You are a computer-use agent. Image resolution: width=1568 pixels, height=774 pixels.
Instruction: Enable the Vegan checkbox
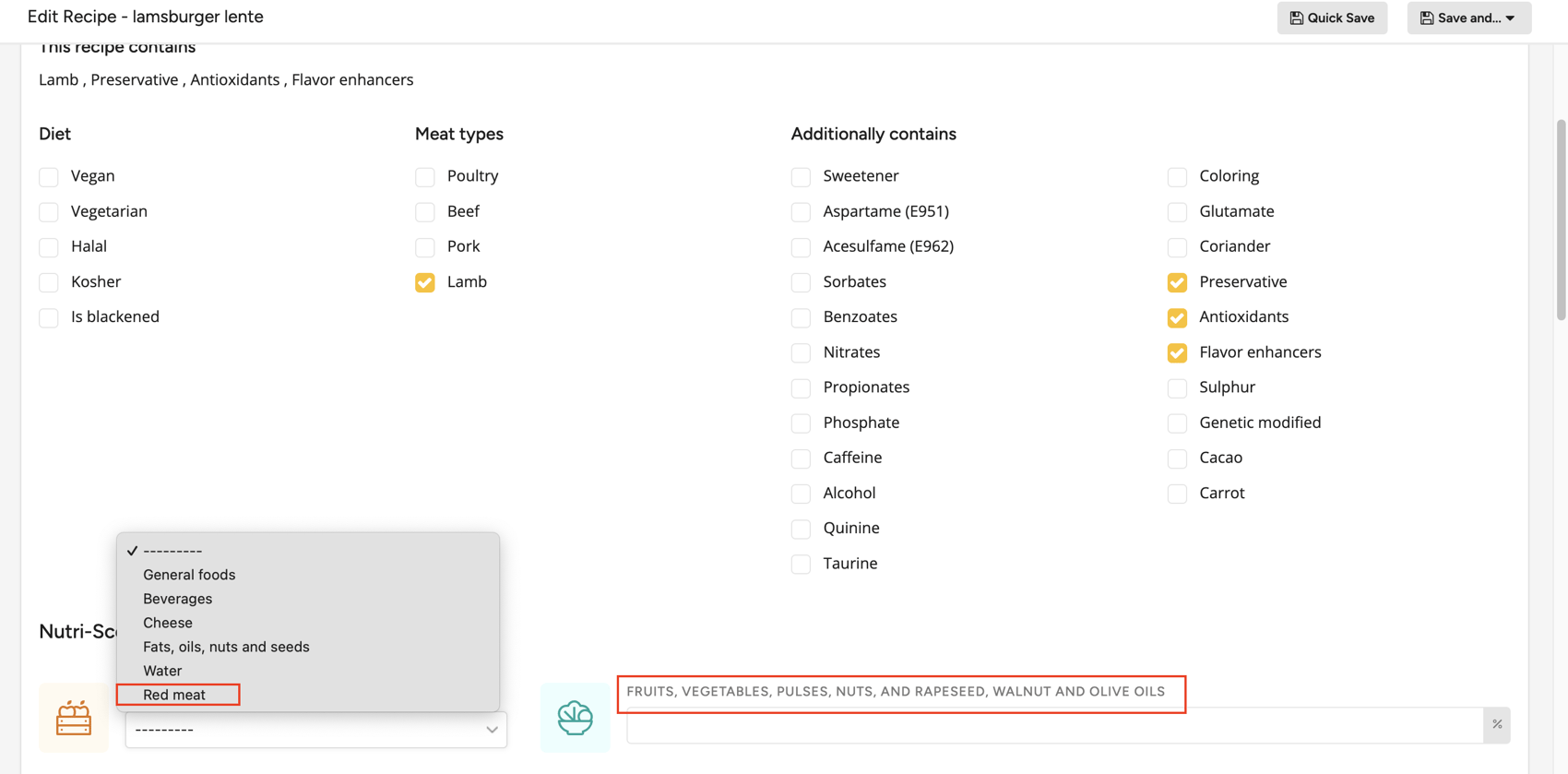pyautogui.click(x=49, y=176)
